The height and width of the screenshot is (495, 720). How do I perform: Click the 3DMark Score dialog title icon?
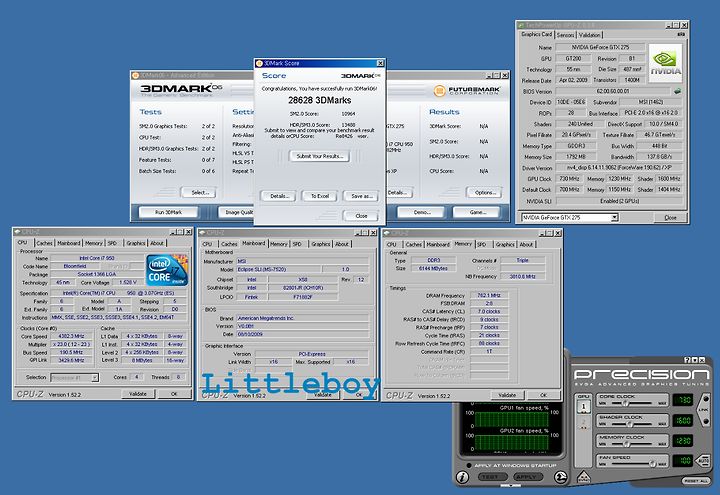(x=259, y=63)
